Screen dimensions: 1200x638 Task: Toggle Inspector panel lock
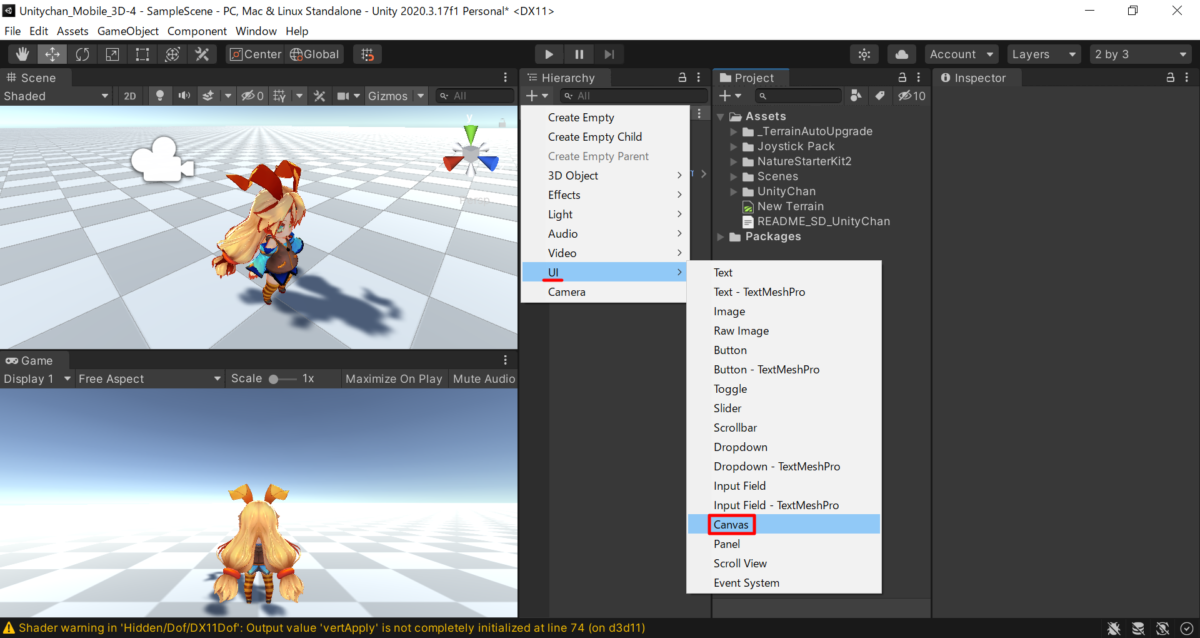click(1171, 77)
